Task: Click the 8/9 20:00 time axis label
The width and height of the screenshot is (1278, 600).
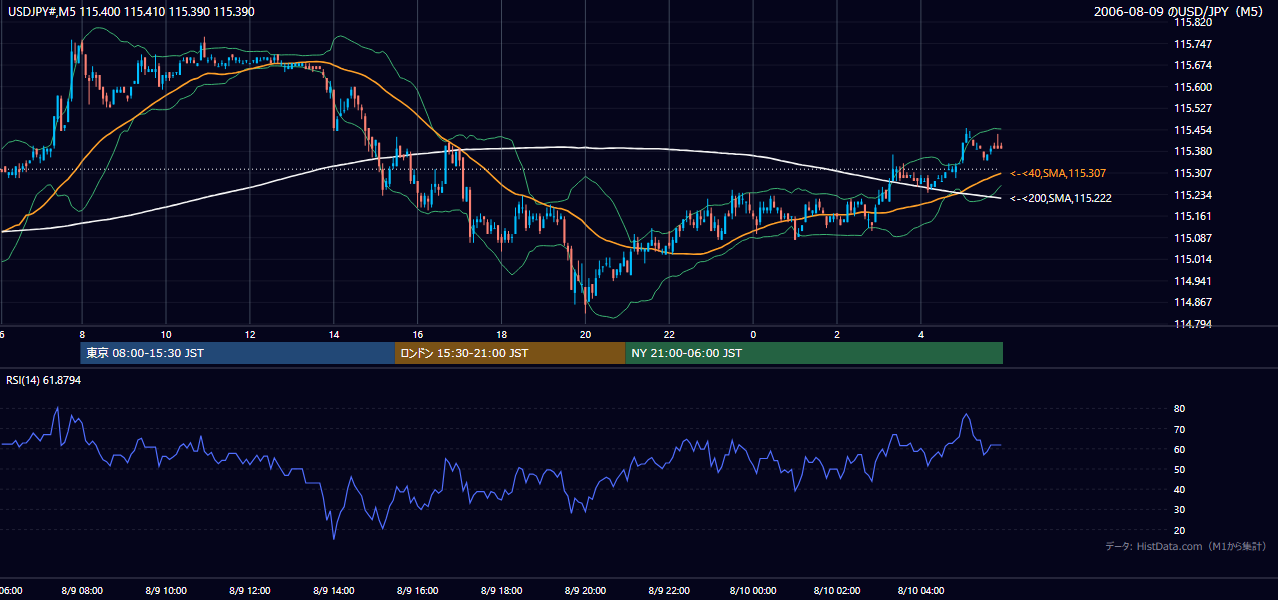Action: pos(585,591)
